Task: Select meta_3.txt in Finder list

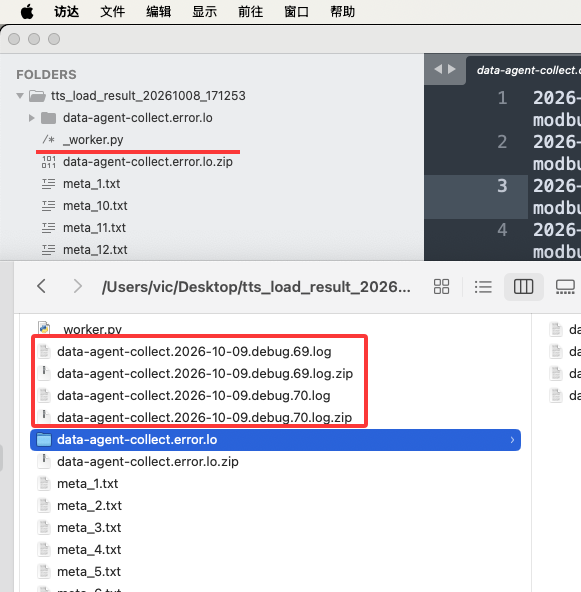Action: (89, 527)
